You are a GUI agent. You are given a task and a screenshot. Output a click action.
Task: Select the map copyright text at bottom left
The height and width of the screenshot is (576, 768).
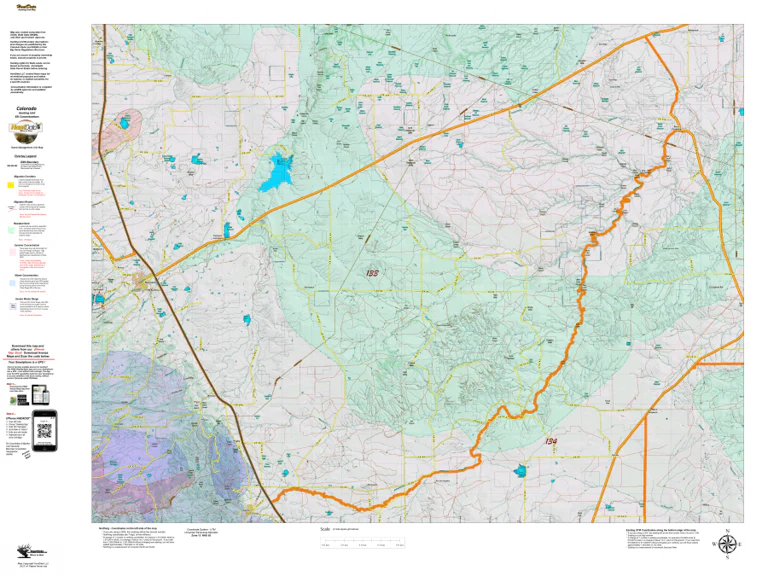[31, 566]
